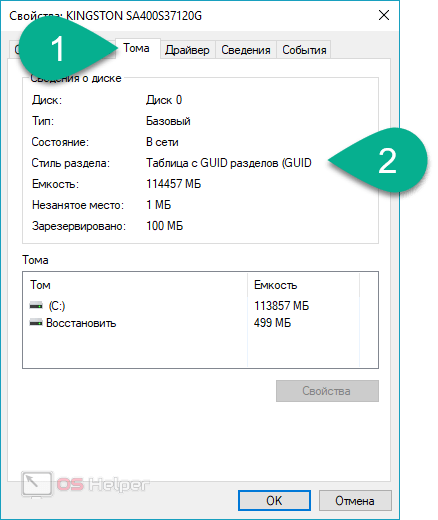Click the Незанятое место label
The image size is (438, 520).
78,205
